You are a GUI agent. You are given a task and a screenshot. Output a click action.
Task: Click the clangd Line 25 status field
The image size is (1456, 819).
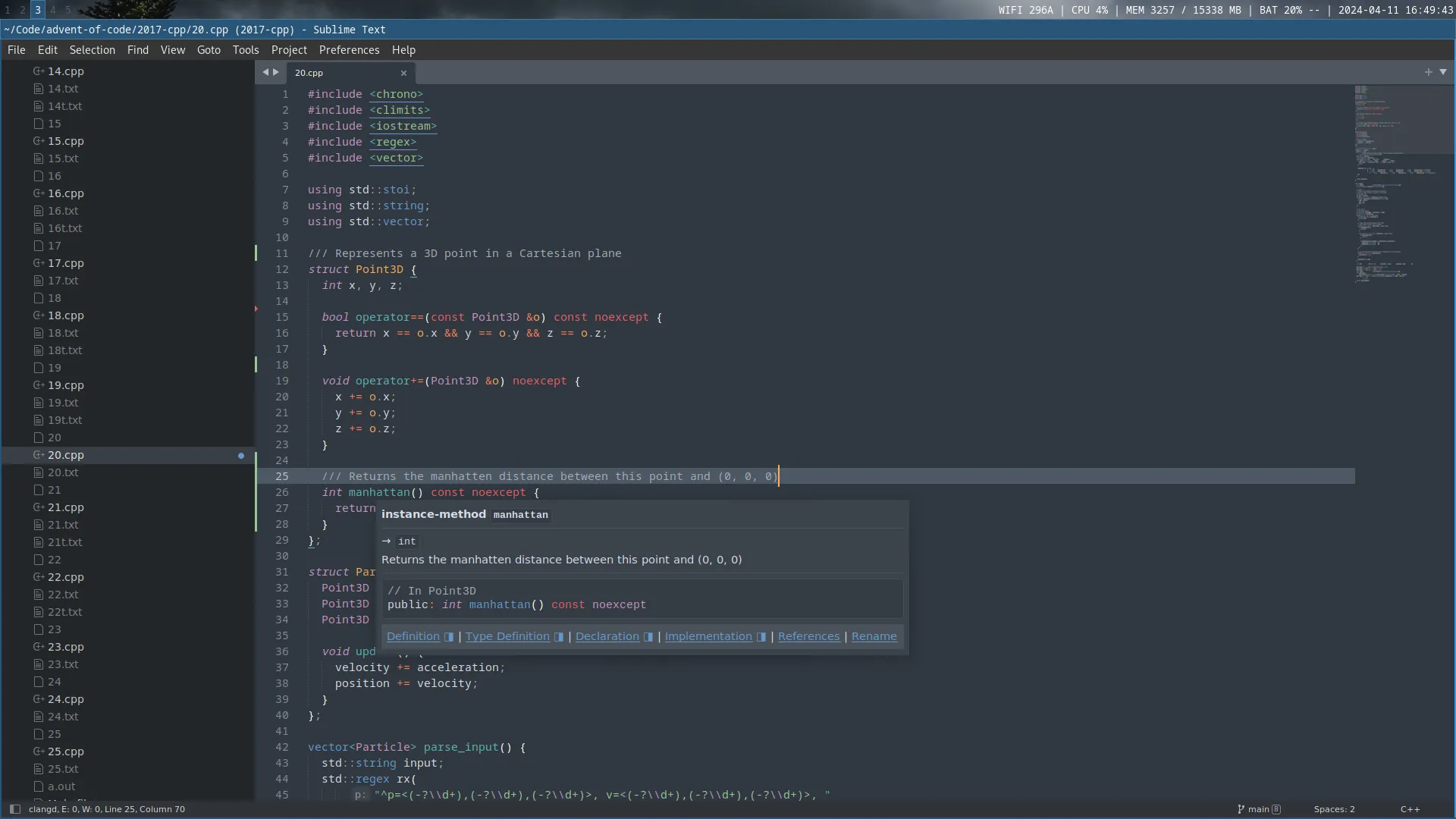(106, 809)
